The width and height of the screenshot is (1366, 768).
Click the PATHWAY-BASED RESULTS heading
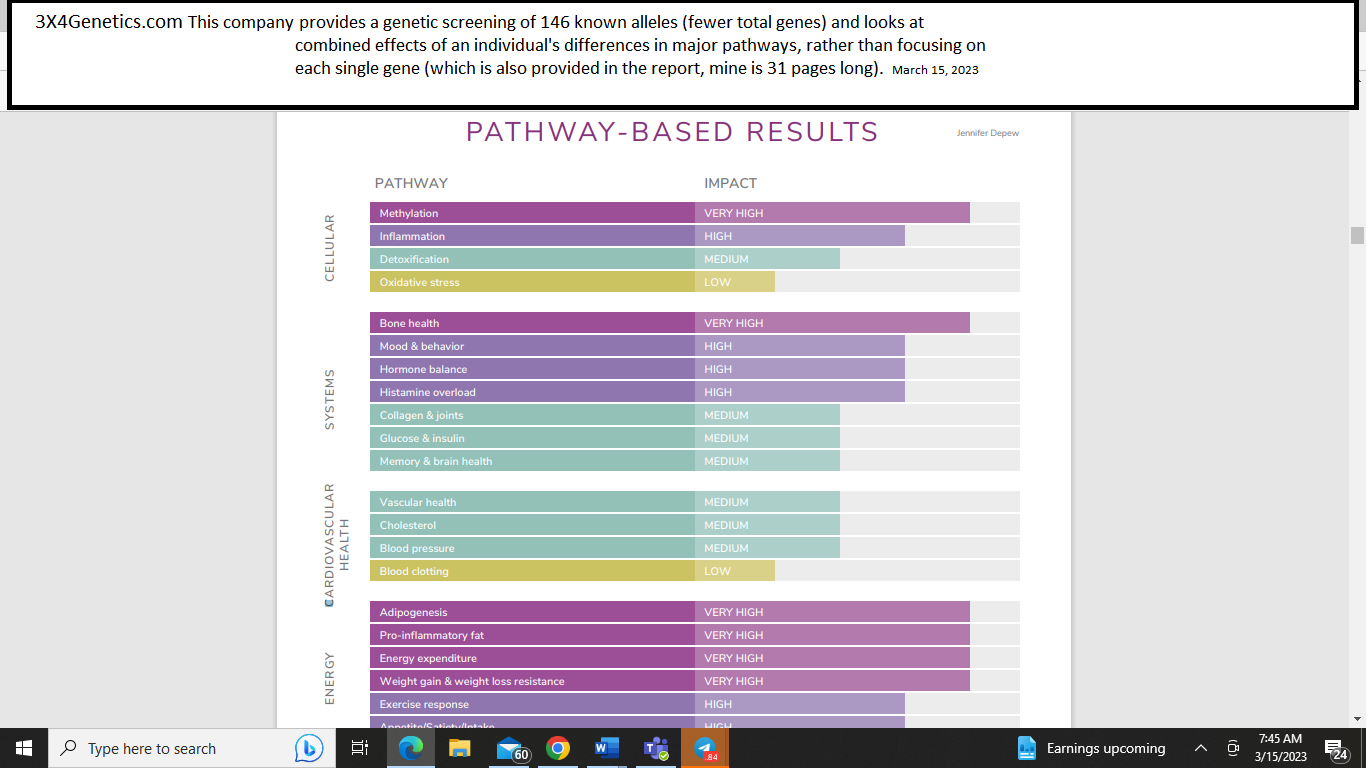[672, 132]
